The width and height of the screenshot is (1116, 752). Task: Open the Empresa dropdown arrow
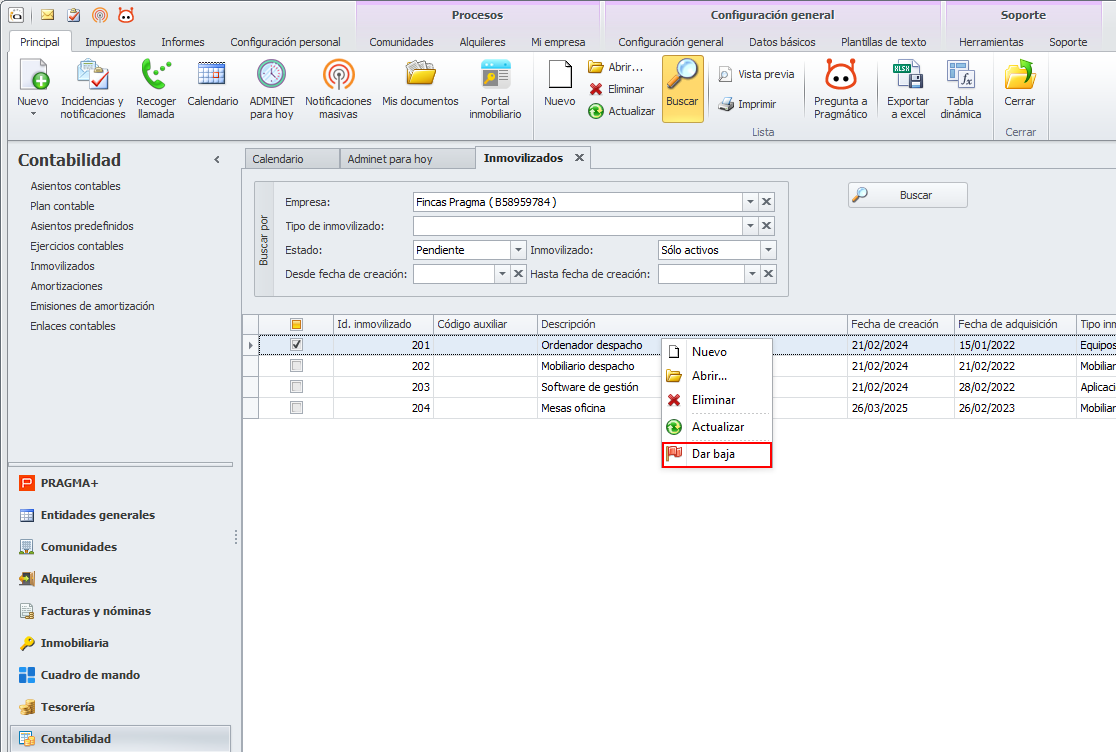click(x=749, y=202)
